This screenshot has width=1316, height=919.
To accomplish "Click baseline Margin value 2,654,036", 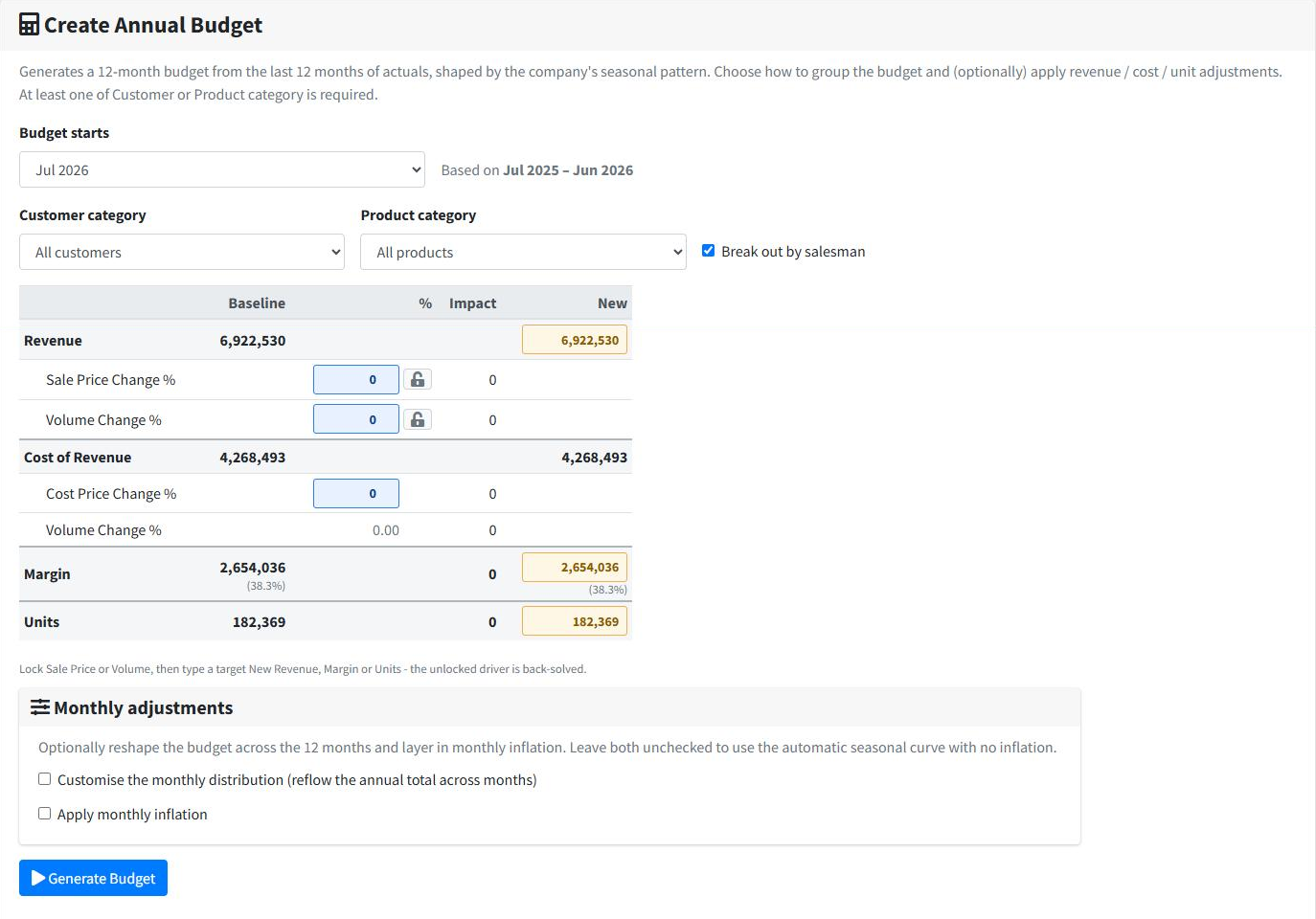I will [253, 567].
